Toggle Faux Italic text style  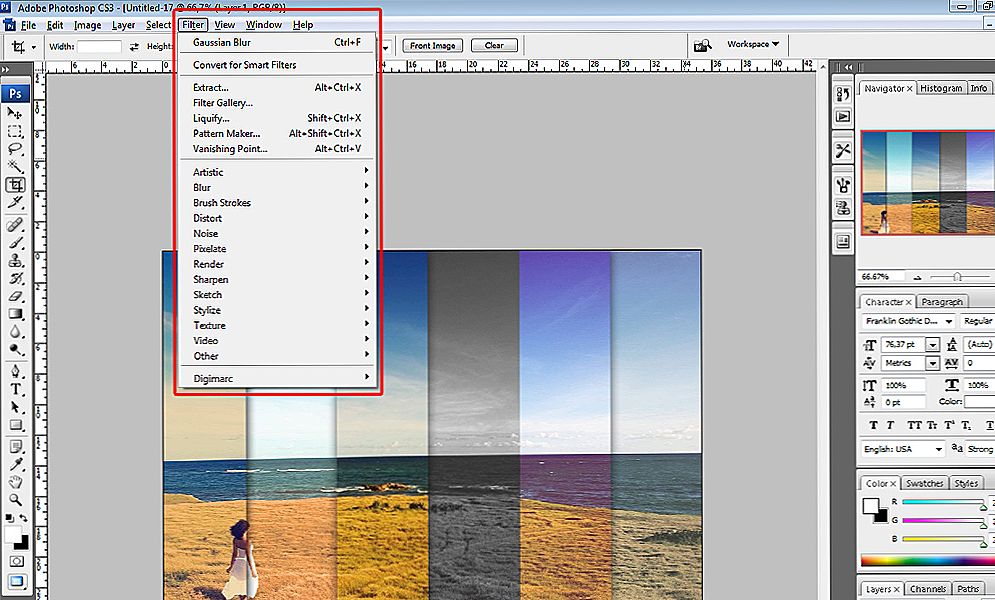pos(890,425)
